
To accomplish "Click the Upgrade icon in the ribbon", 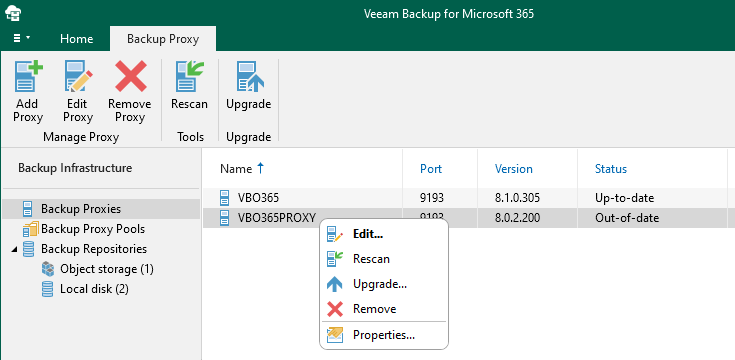I will (x=249, y=76).
